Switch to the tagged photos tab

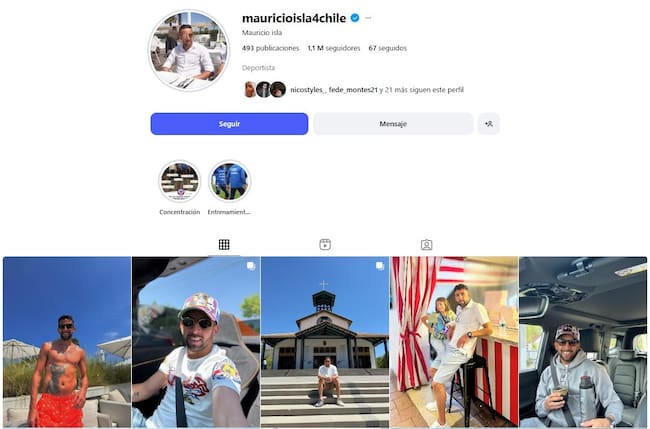427,245
